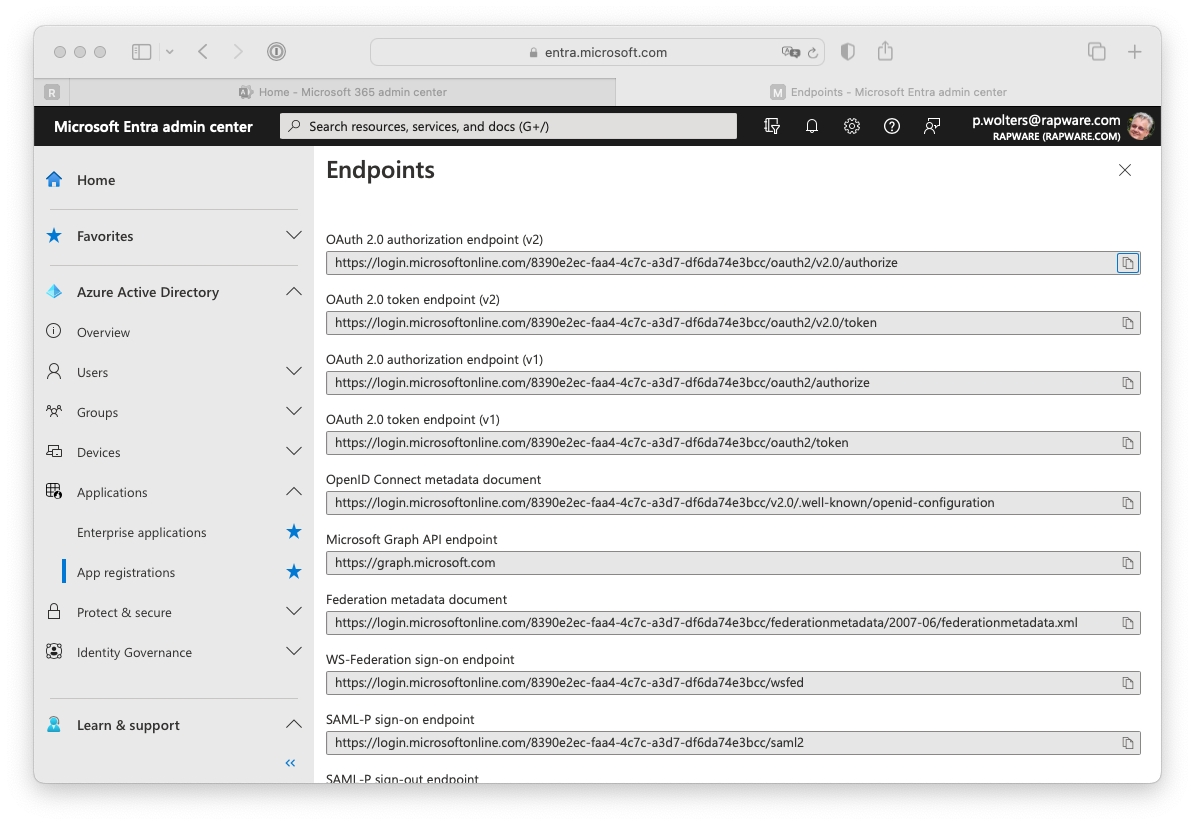The width and height of the screenshot is (1195, 825).
Task: Collapse the sidebar with double chevron
Action: pos(290,763)
